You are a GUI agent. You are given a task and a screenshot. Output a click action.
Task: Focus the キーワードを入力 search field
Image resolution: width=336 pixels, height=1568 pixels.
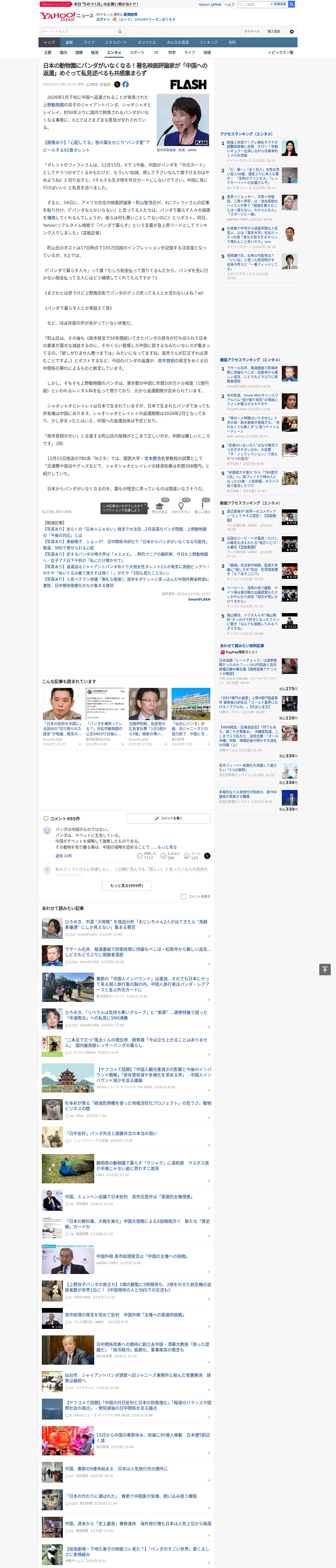[79, 32]
